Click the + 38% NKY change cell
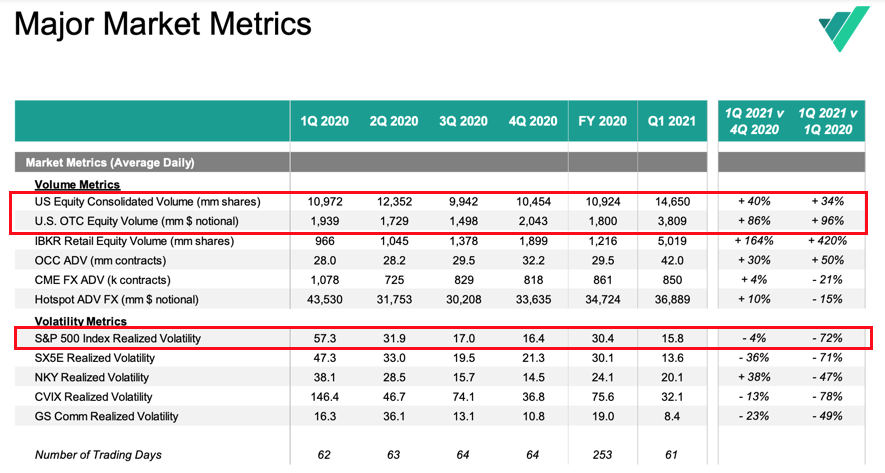The width and height of the screenshot is (885, 473). pyautogui.click(x=754, y=378)
